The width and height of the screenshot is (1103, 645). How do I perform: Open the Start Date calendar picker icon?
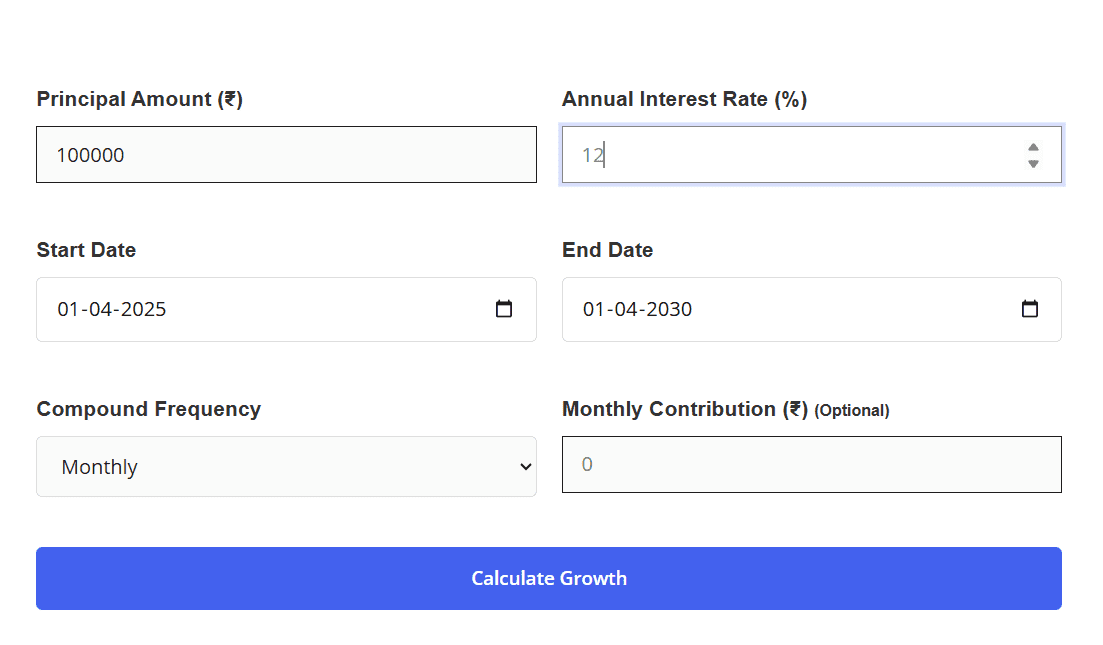point(503,309)
